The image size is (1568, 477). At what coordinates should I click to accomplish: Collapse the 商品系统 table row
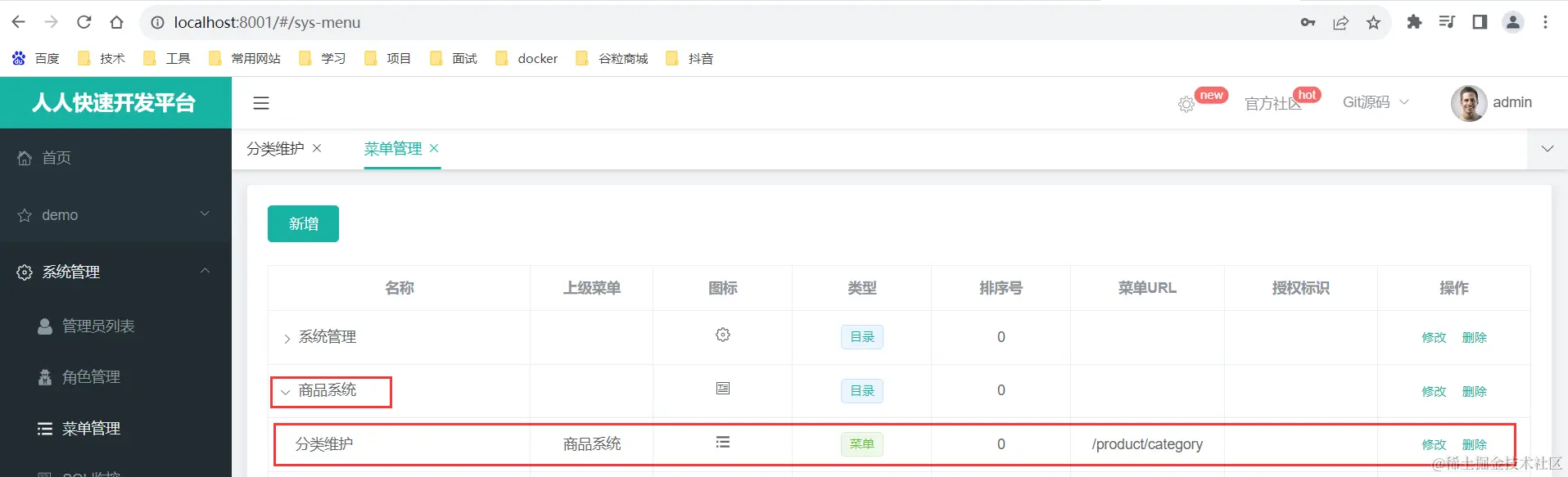tap(286, 392)
